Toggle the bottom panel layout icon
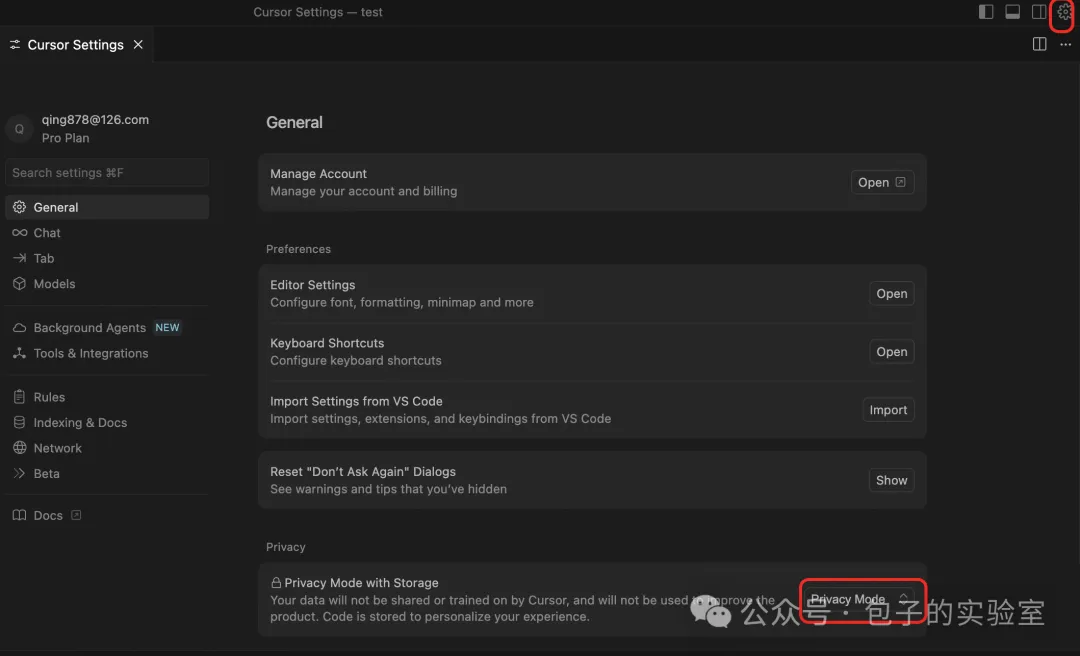Screen dimensions: 1080x656 [x=1012, y=12]
